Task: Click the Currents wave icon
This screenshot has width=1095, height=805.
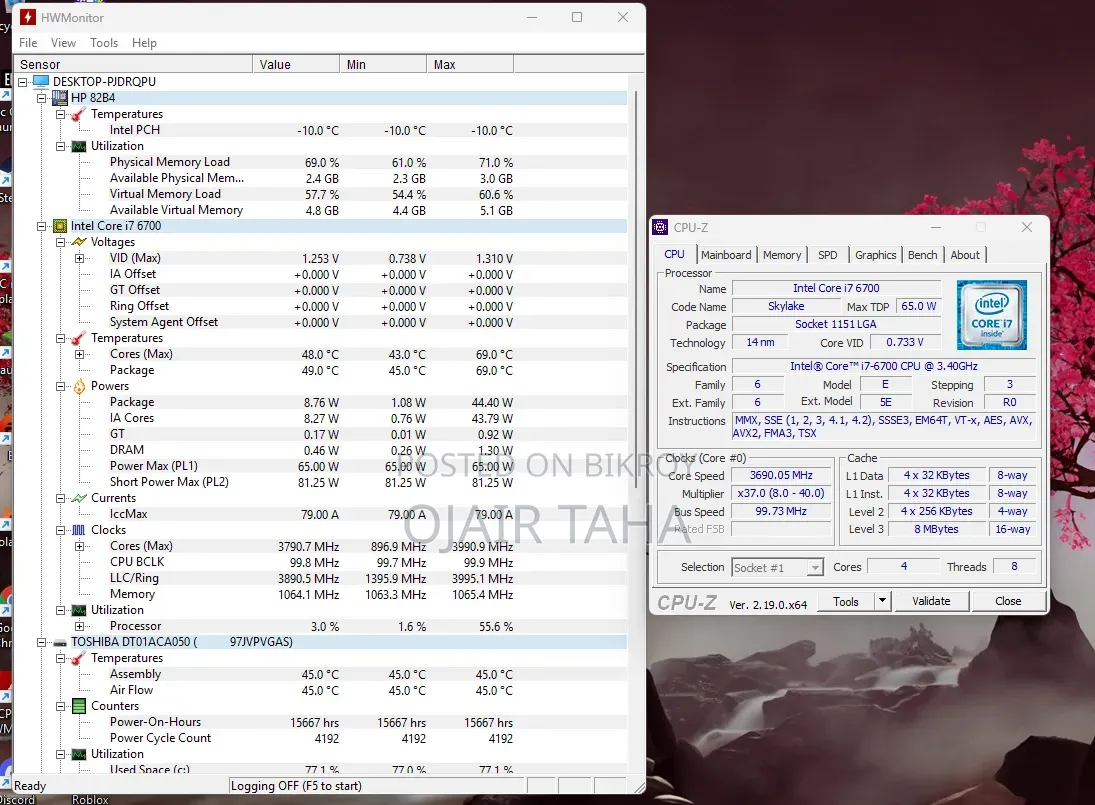Action: click(80, 498)
